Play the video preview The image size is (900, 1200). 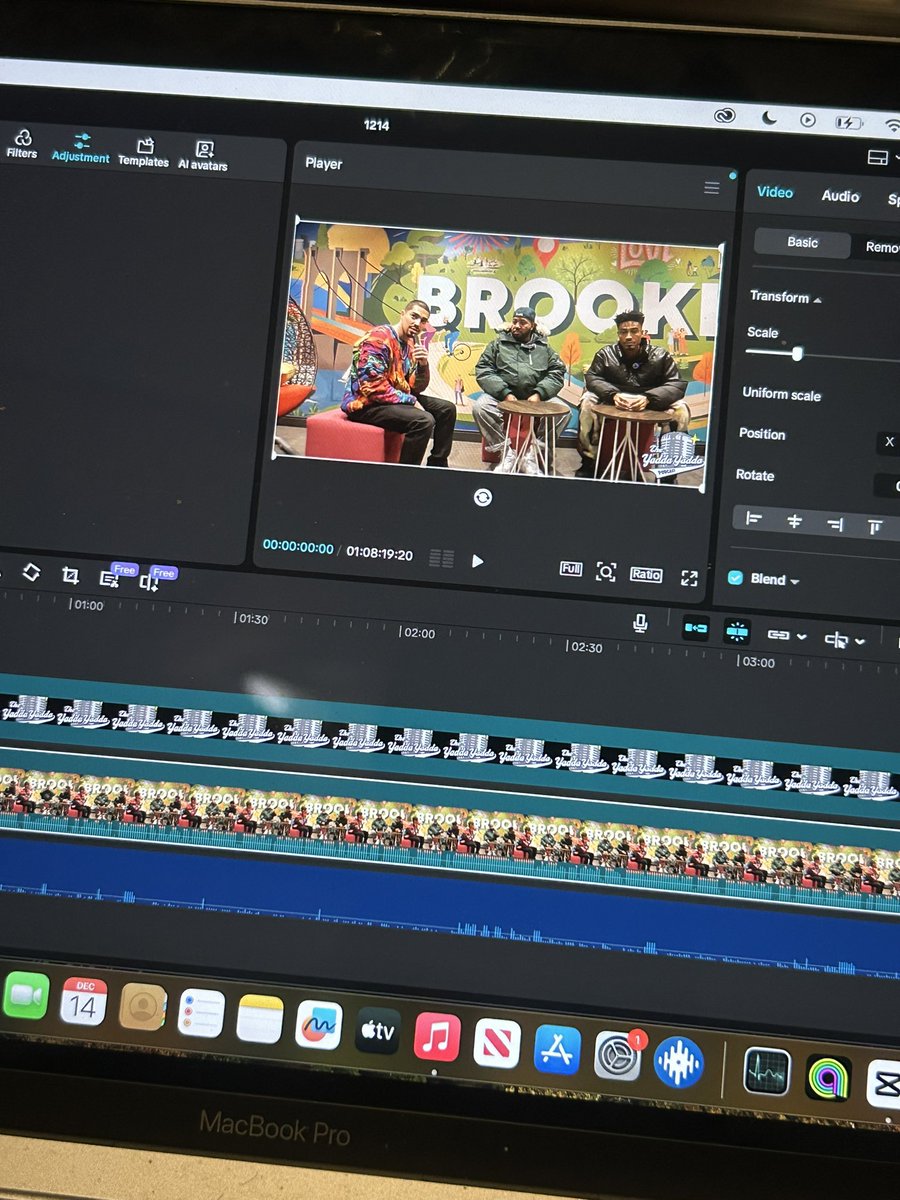(477, 561)
